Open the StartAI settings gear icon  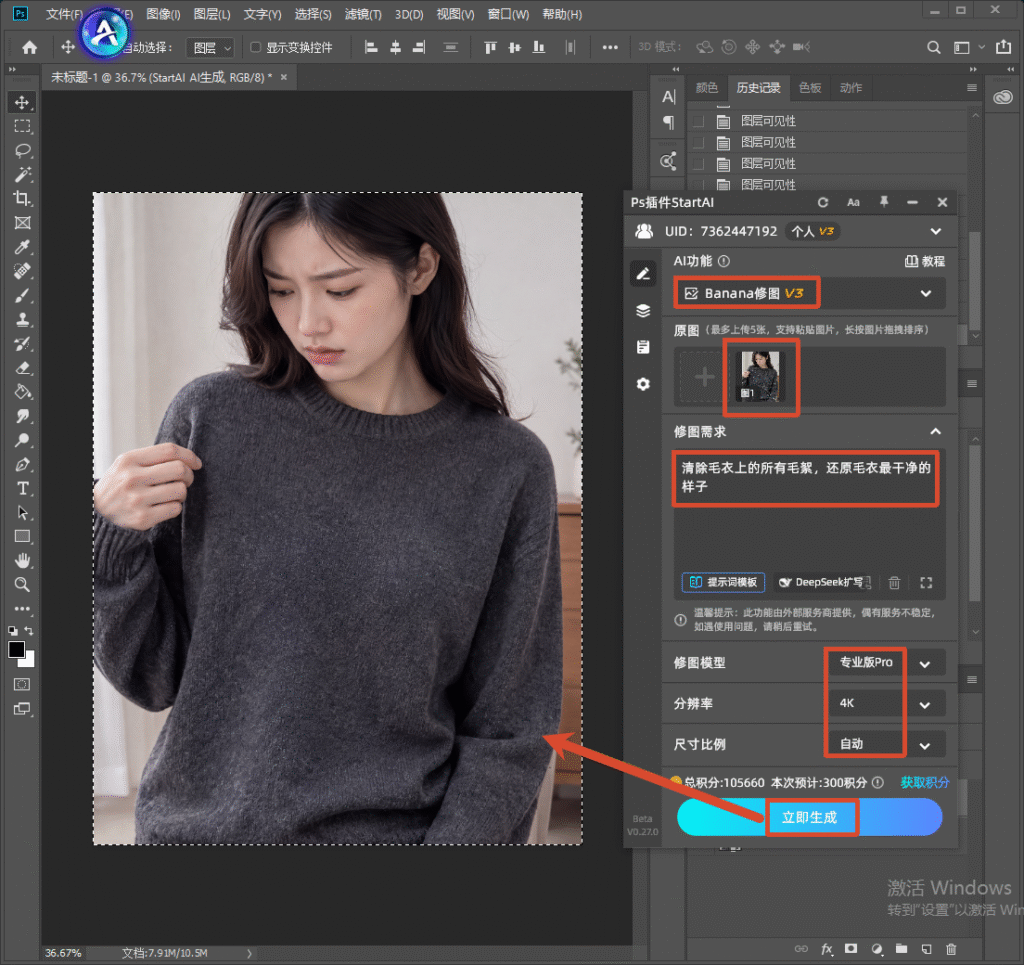click(643, 384)
